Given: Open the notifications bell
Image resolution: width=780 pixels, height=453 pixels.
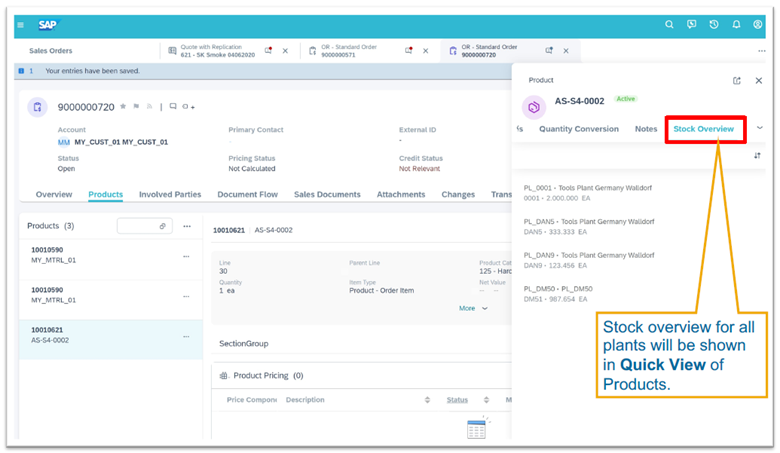Looking at the screenshot, I should coord(736,24).
